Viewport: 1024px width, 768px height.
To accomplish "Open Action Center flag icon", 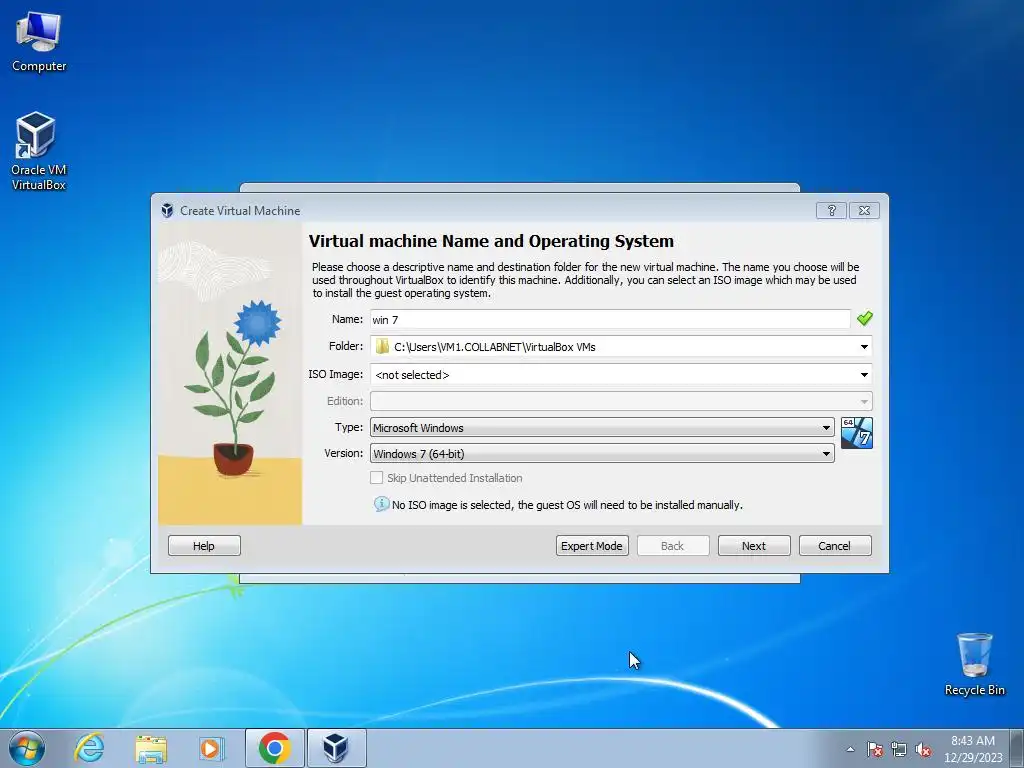I will (x=874, y=749).
